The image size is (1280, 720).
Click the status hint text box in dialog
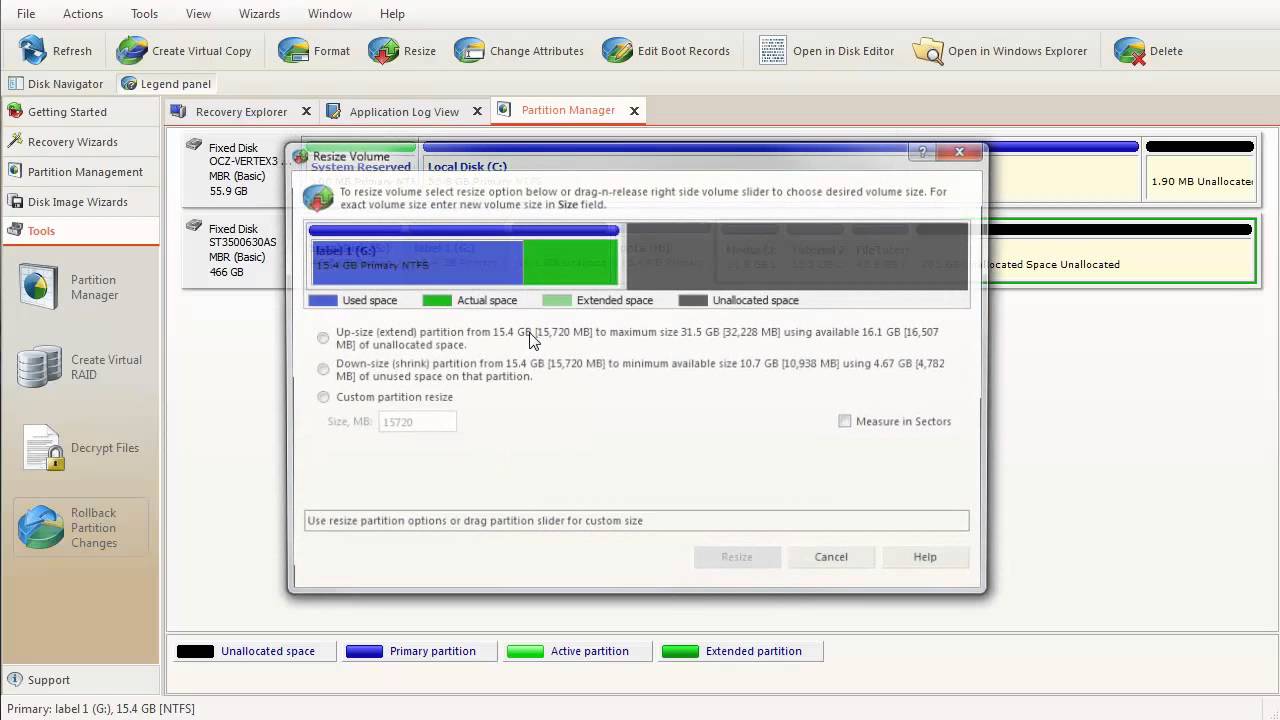(637, 520)
